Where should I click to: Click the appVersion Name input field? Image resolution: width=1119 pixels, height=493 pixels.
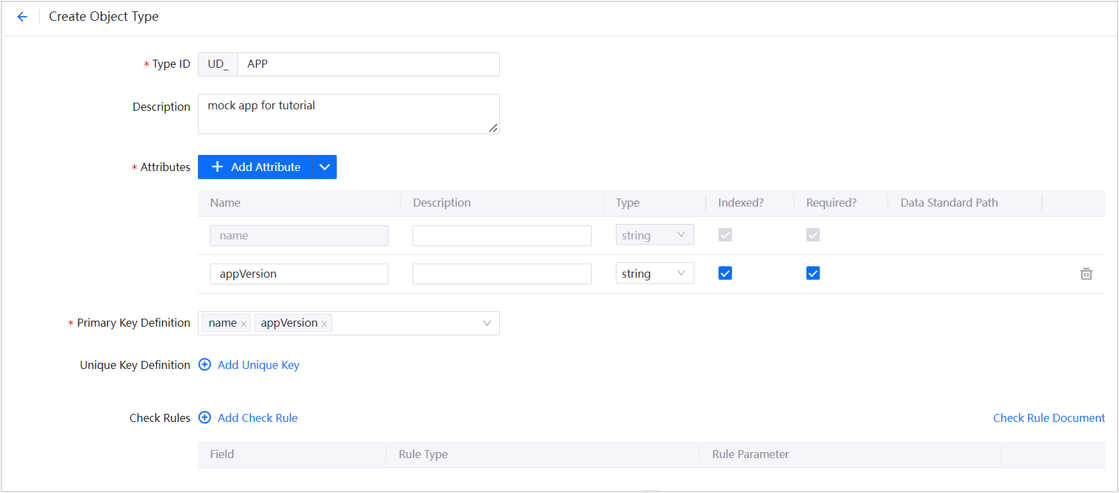pos(298,274)
